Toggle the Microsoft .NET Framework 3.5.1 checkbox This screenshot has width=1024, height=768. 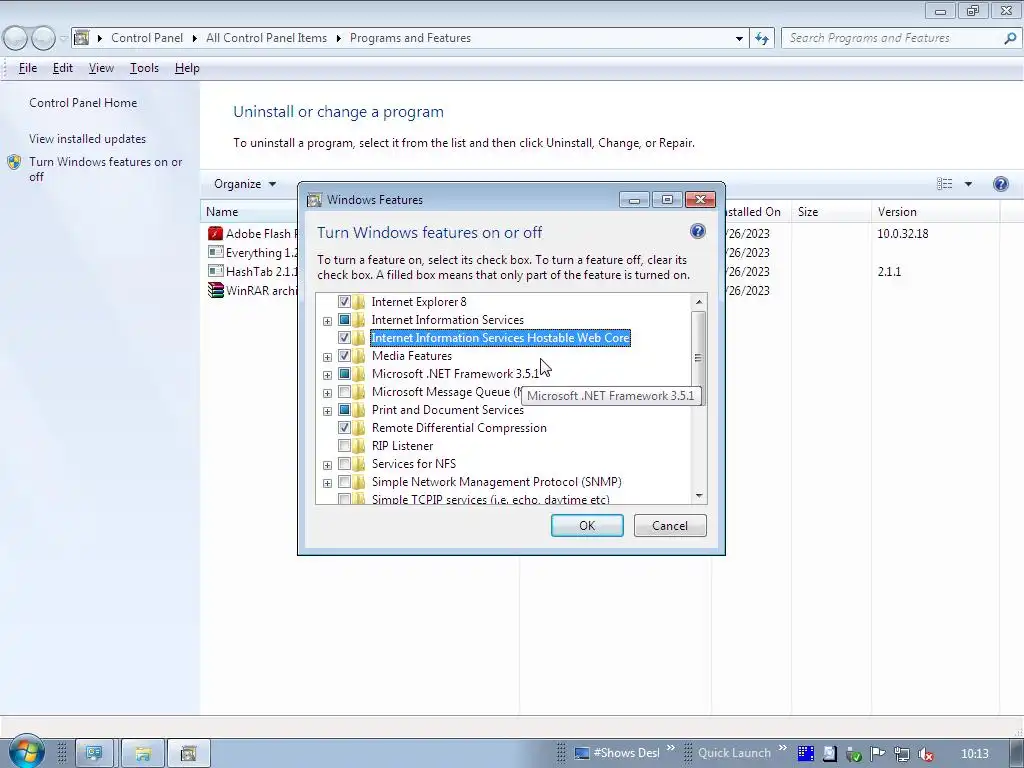point(344,374)
